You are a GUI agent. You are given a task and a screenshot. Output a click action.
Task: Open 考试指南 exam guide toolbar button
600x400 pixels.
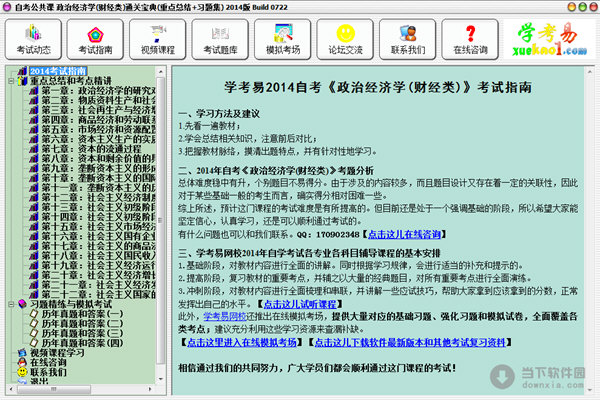tap(95, 39)
